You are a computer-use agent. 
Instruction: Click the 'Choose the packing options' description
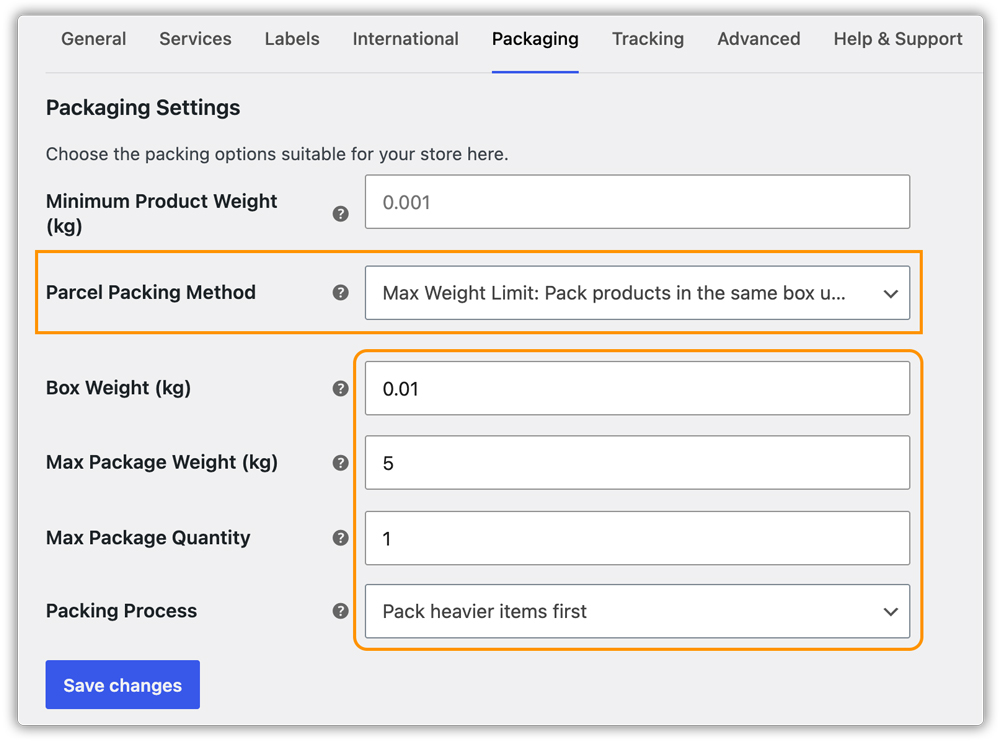[x=277, y=154]
